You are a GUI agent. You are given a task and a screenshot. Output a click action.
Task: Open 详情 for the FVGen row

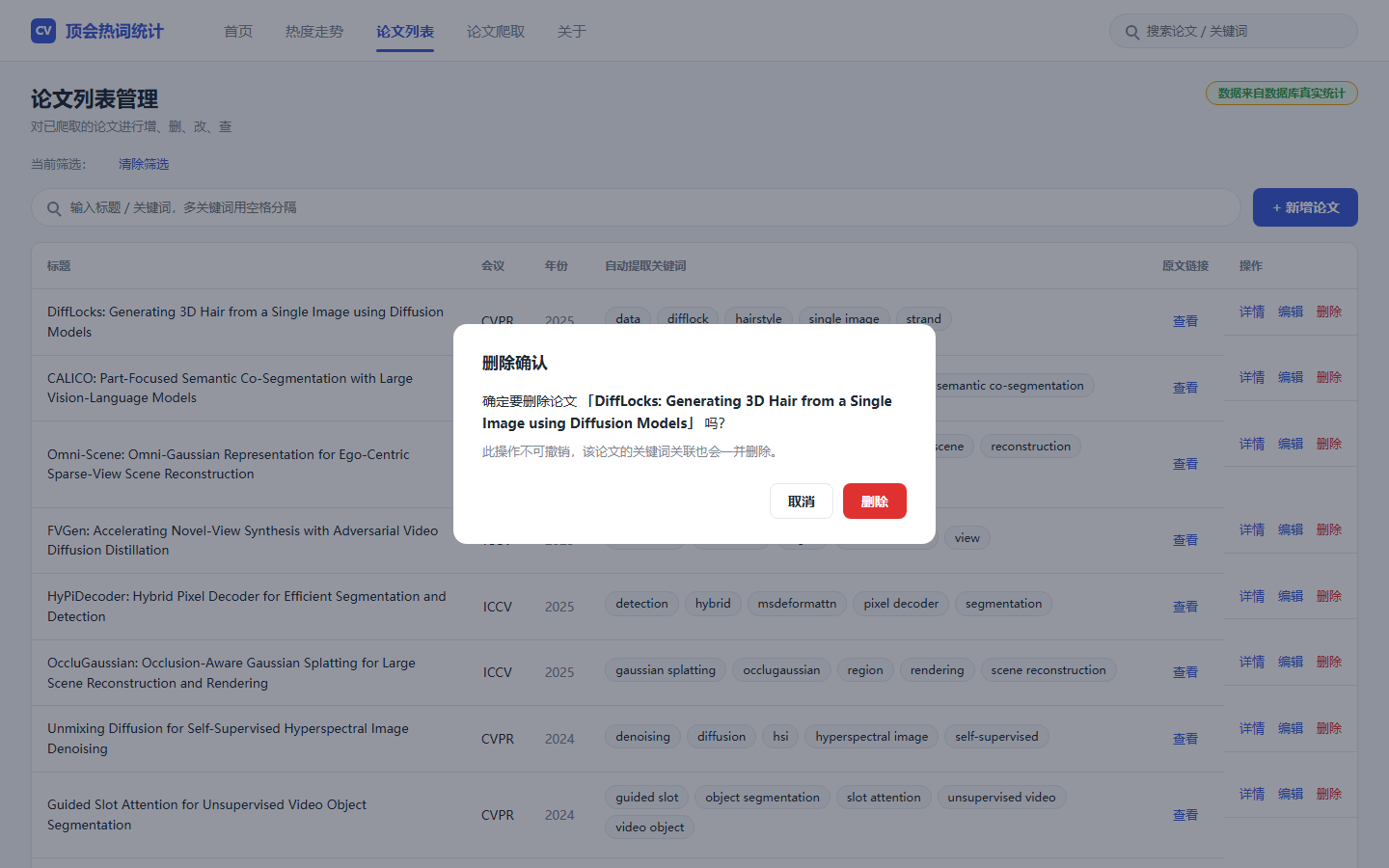click(1252, 529)
